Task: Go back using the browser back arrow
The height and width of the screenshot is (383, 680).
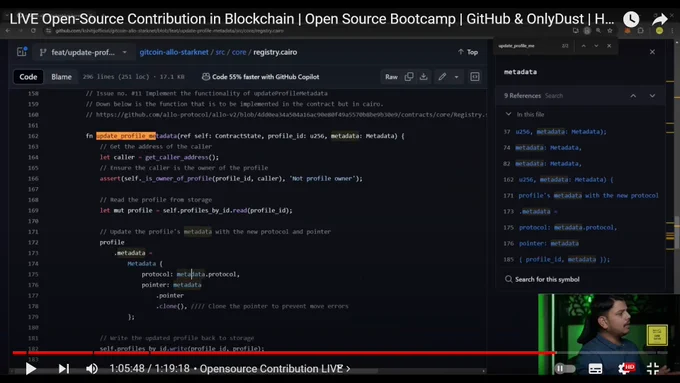Action: coord(8,30)
